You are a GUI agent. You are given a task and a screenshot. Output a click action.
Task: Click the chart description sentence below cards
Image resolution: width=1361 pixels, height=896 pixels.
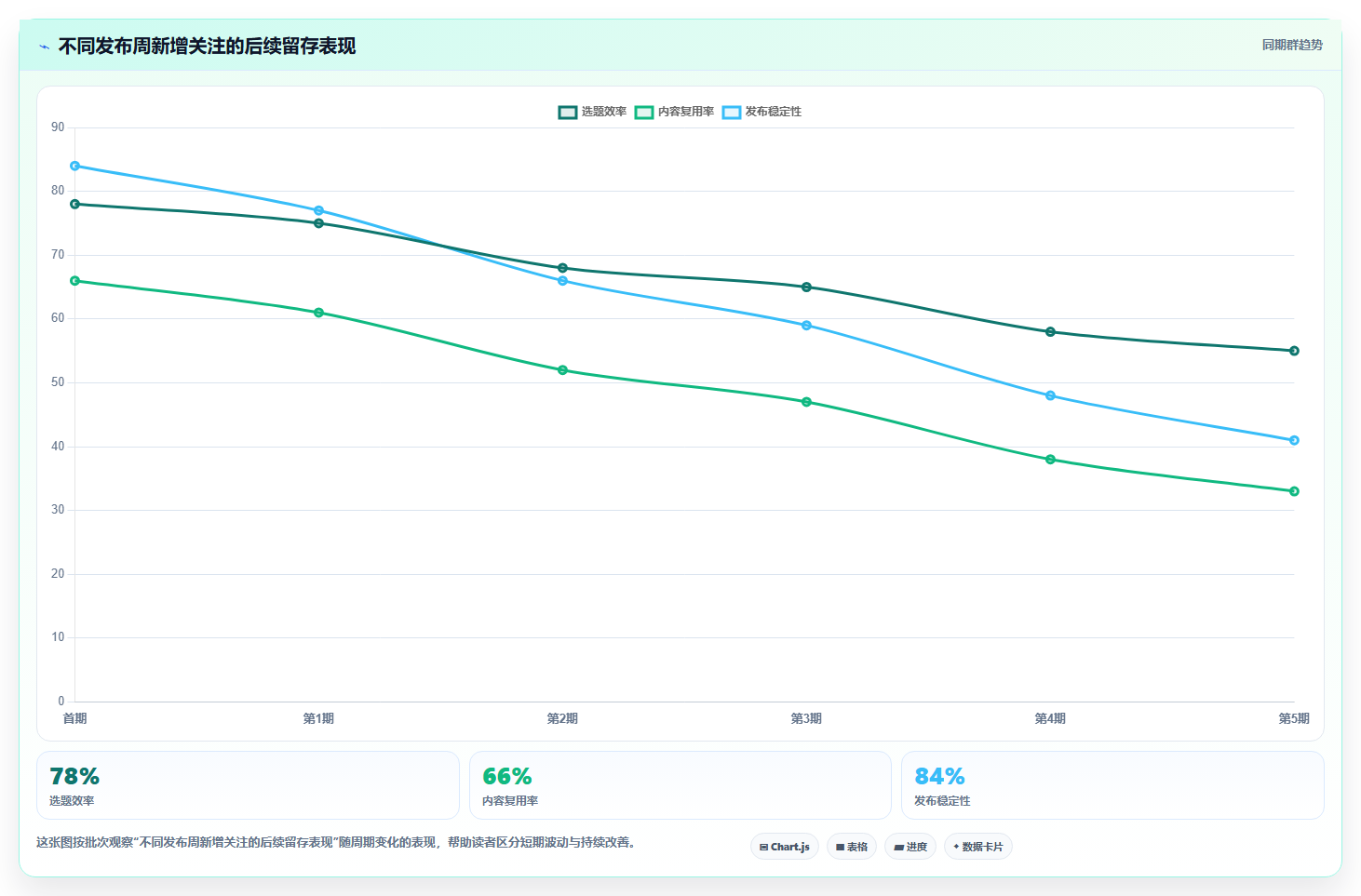[x=336, y=843]
